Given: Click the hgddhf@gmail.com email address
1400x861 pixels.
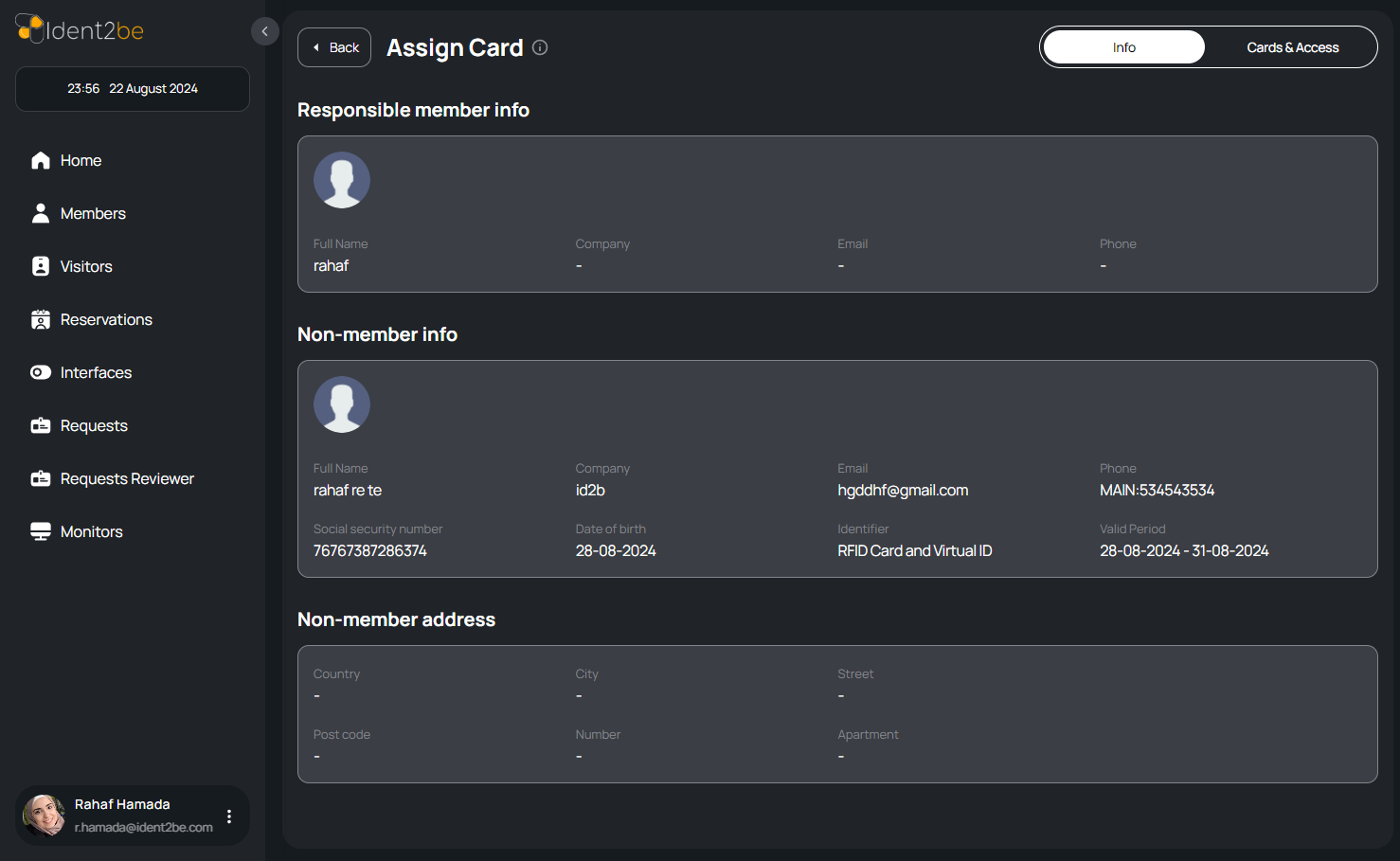Looking at the screenshot, I should (x=903, y=491).
